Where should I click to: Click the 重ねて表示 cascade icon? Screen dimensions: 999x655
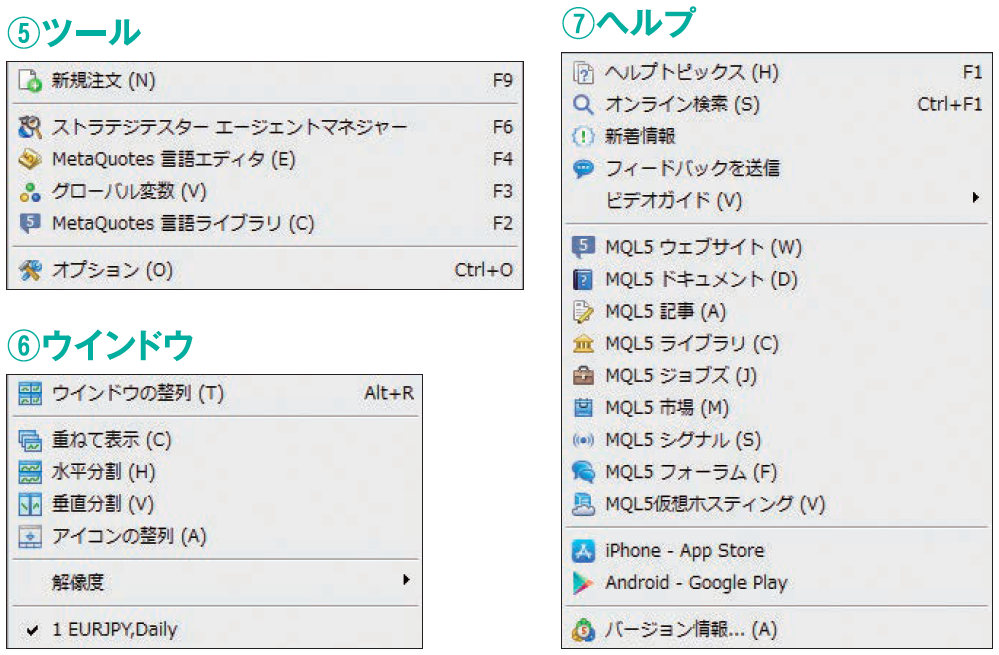pyautogui.click(x=30, y=440)
